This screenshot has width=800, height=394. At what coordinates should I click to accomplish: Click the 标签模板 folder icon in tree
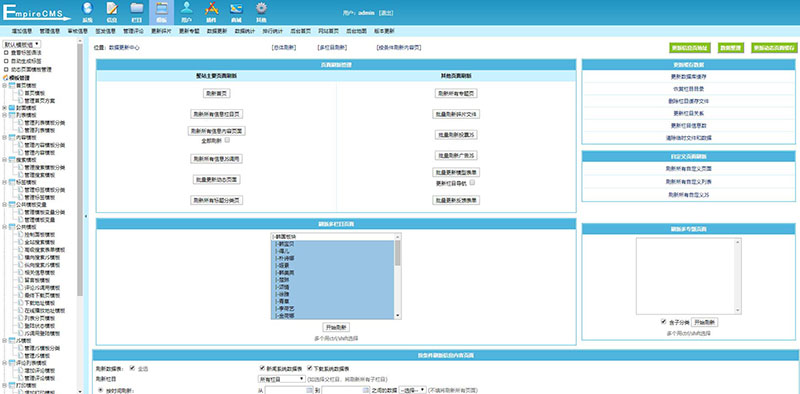coord(12,182)
